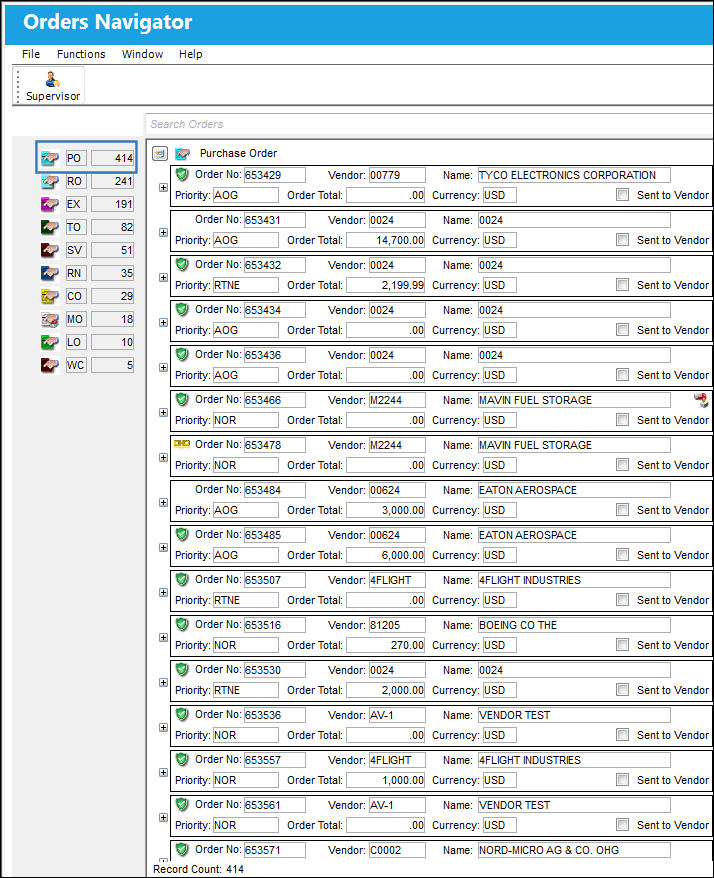Click the WC category label button

76,365
